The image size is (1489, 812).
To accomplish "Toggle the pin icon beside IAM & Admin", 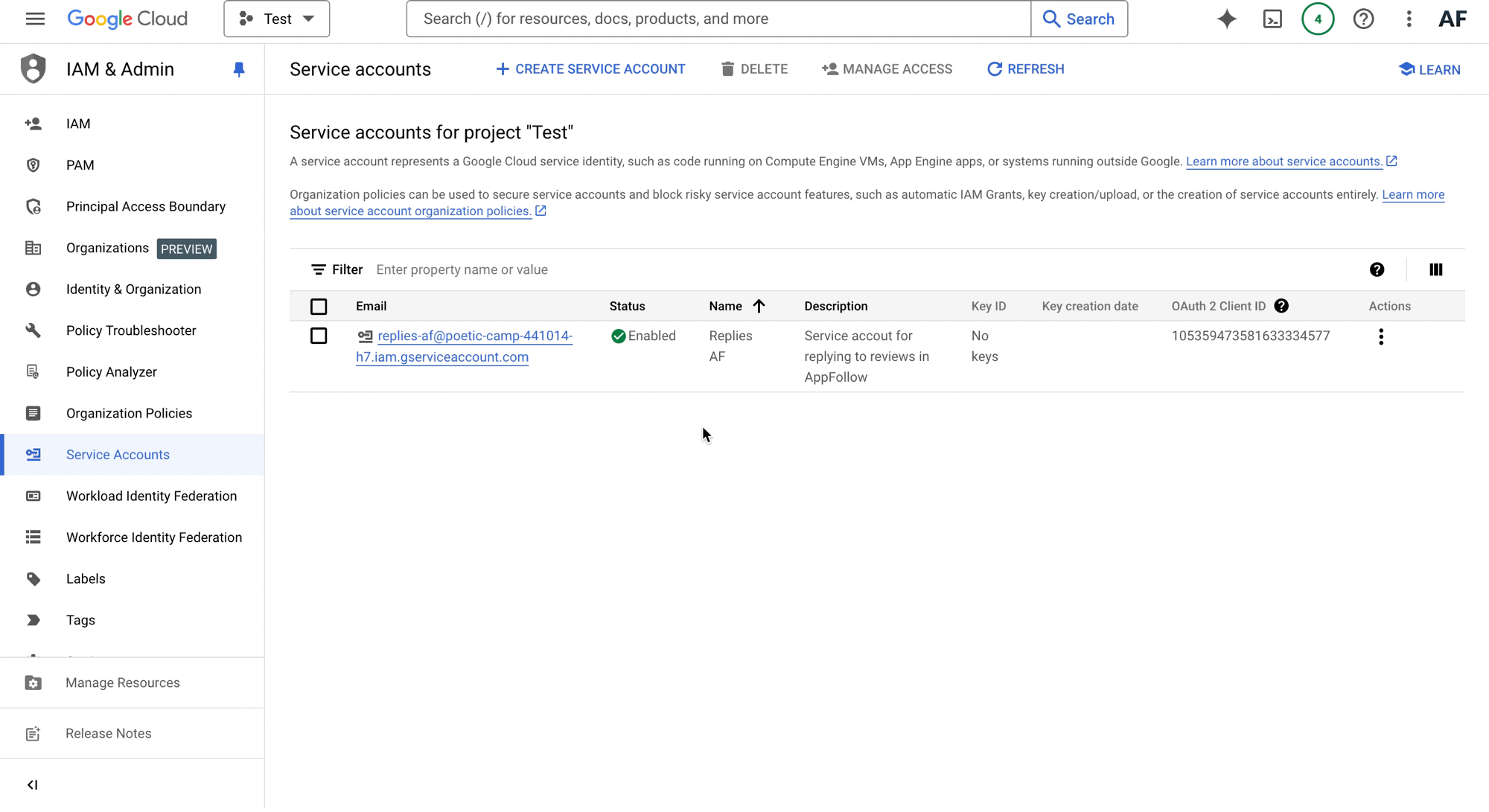I will 239,69.
